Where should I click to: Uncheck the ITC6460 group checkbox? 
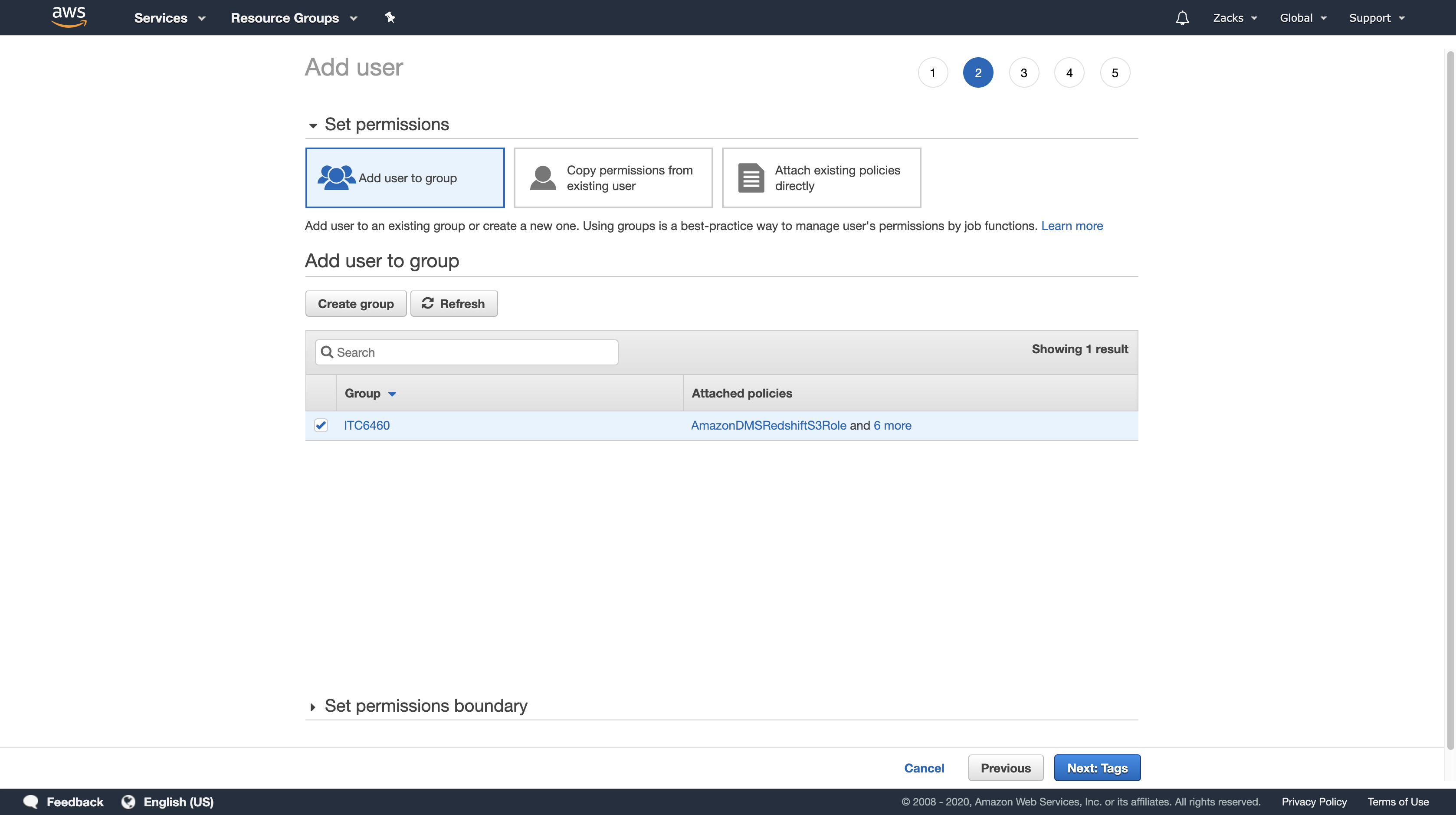[321, 425]
